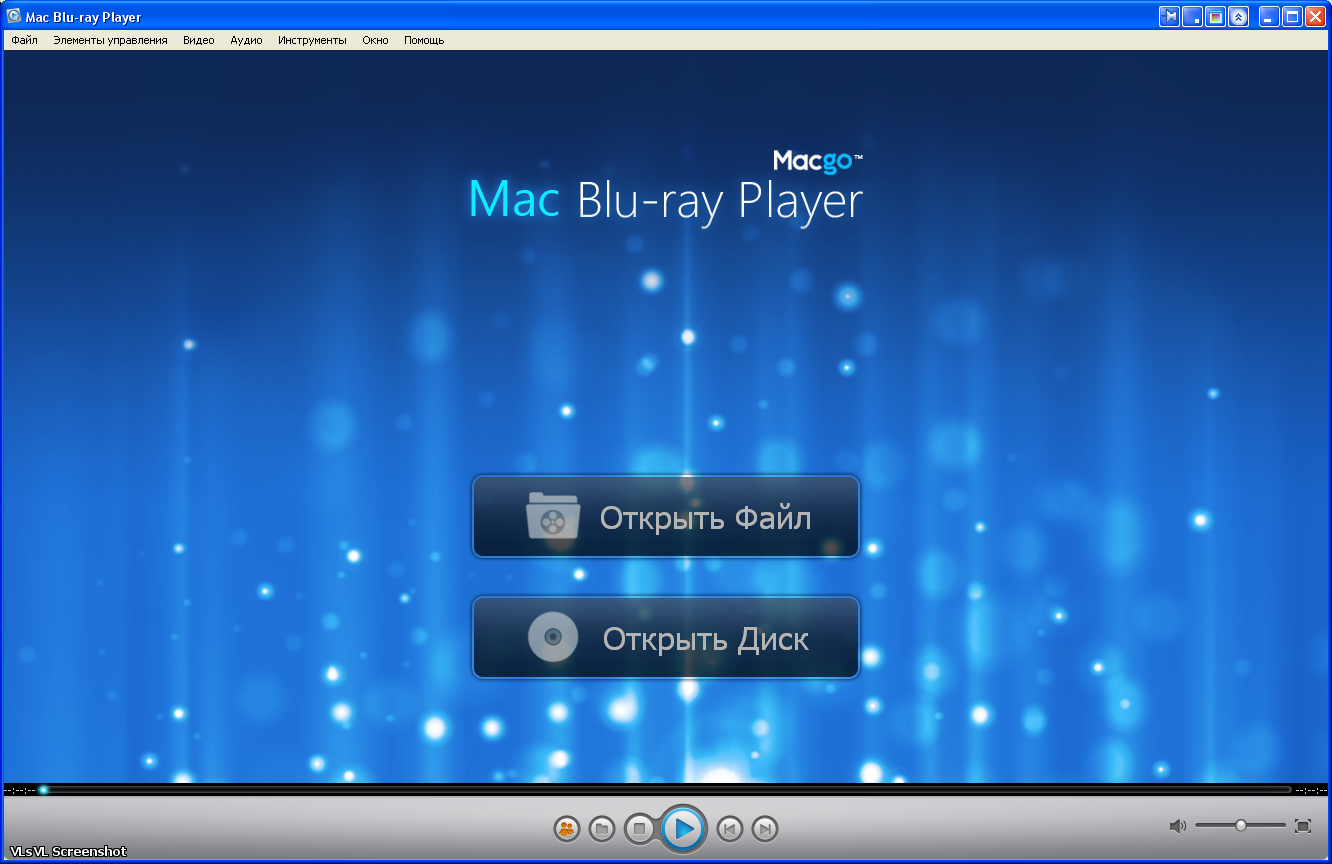
Task: Click the app icon in the title bar
Action: pos(14,16)
